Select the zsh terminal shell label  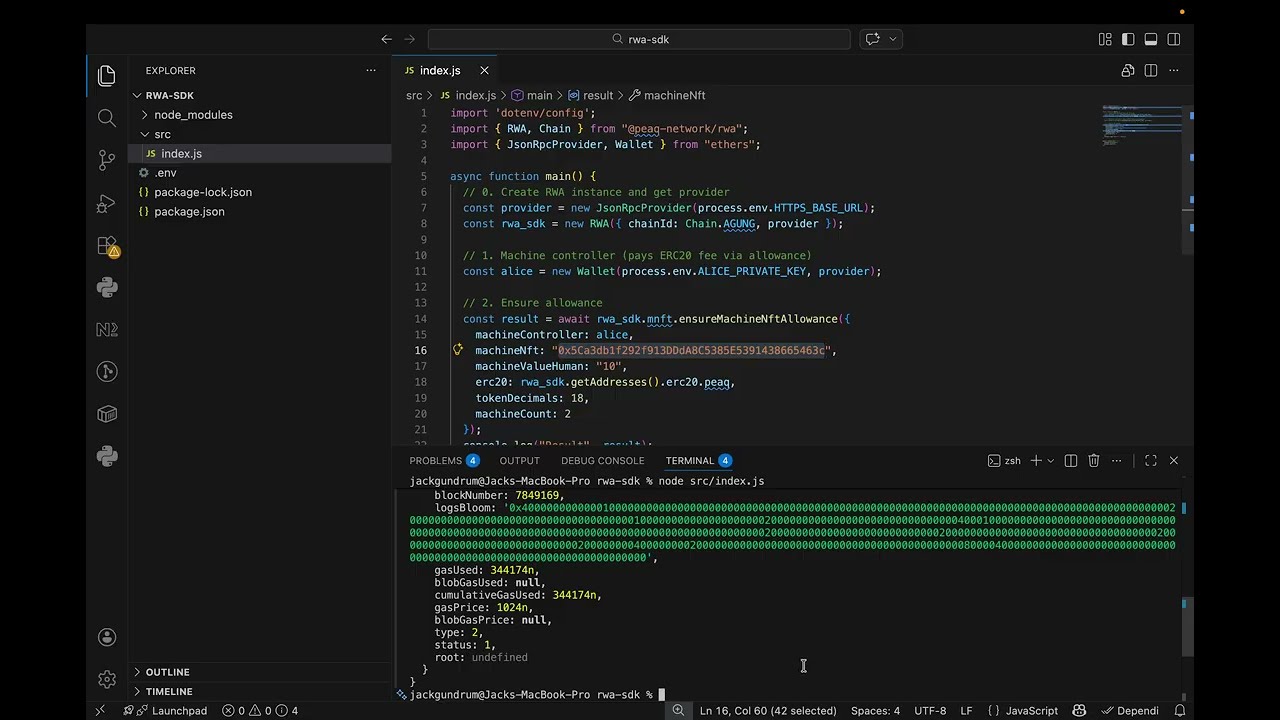(1004, 460)
